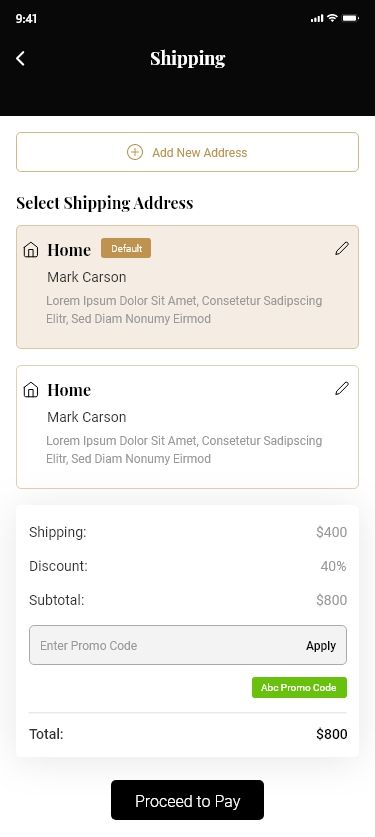Tap house icon on default address
375x837 pixels.
31,250
